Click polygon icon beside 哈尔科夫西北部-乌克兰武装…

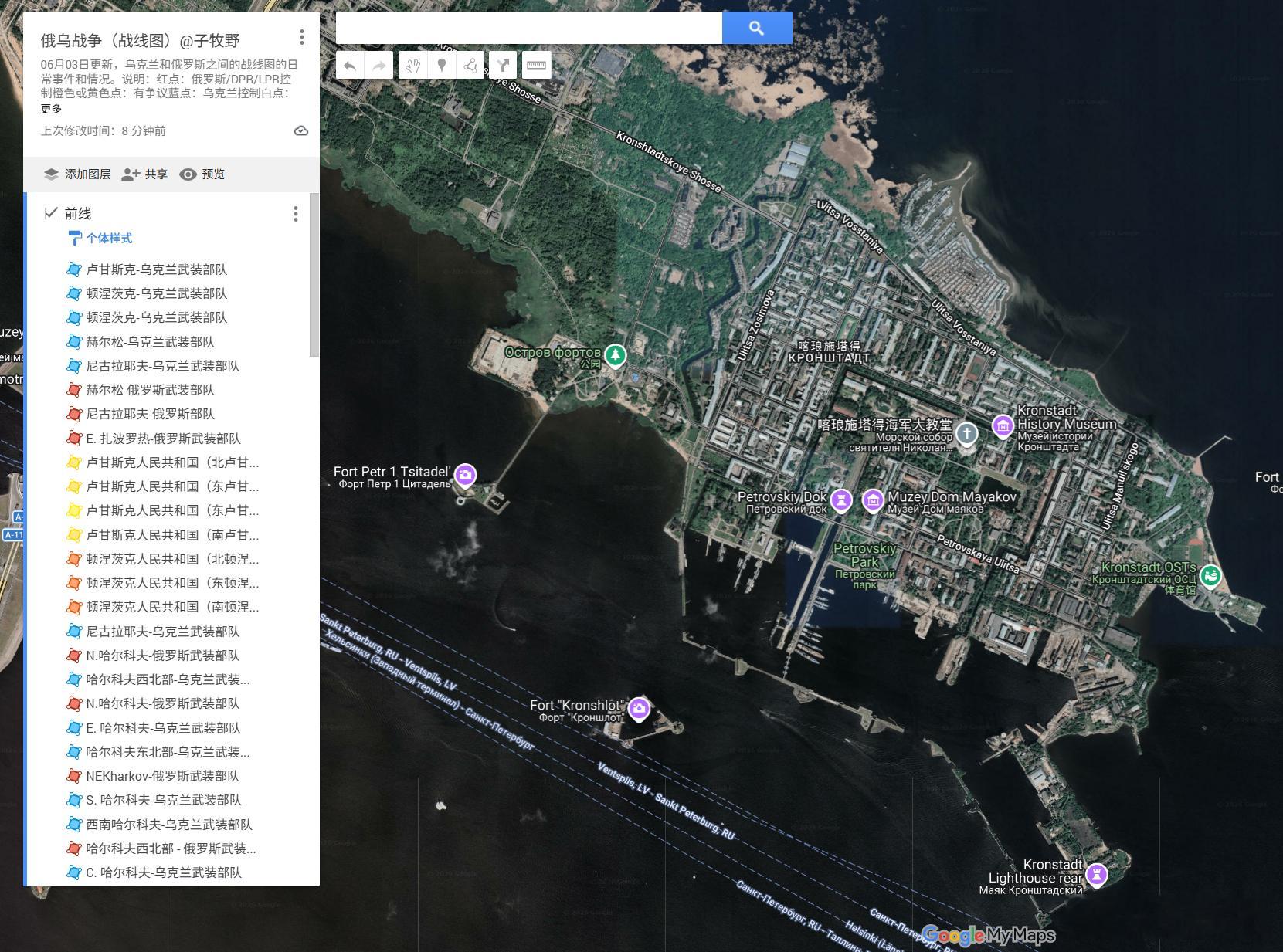tap(74, 679)
